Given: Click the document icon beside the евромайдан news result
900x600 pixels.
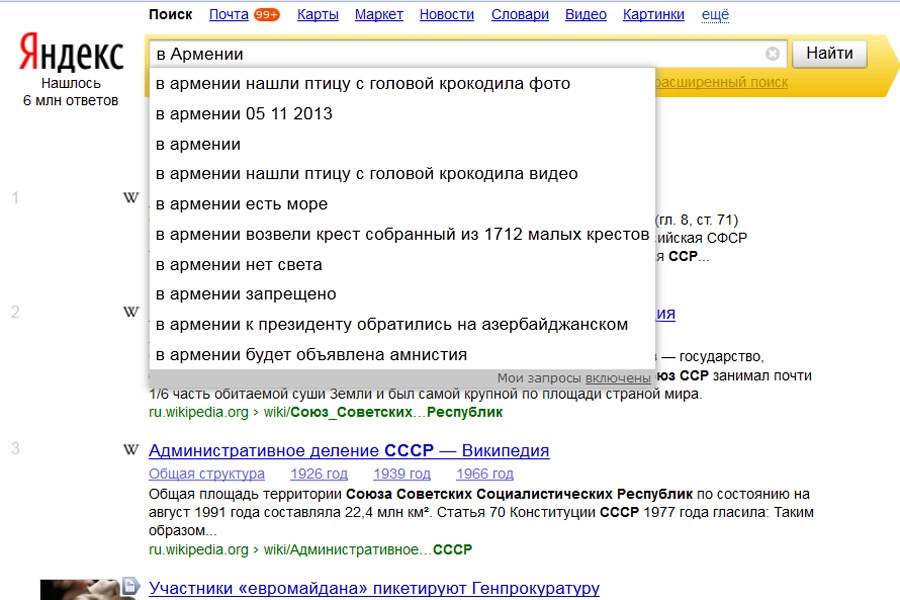Looking at the screenshot, I should 130,586.
